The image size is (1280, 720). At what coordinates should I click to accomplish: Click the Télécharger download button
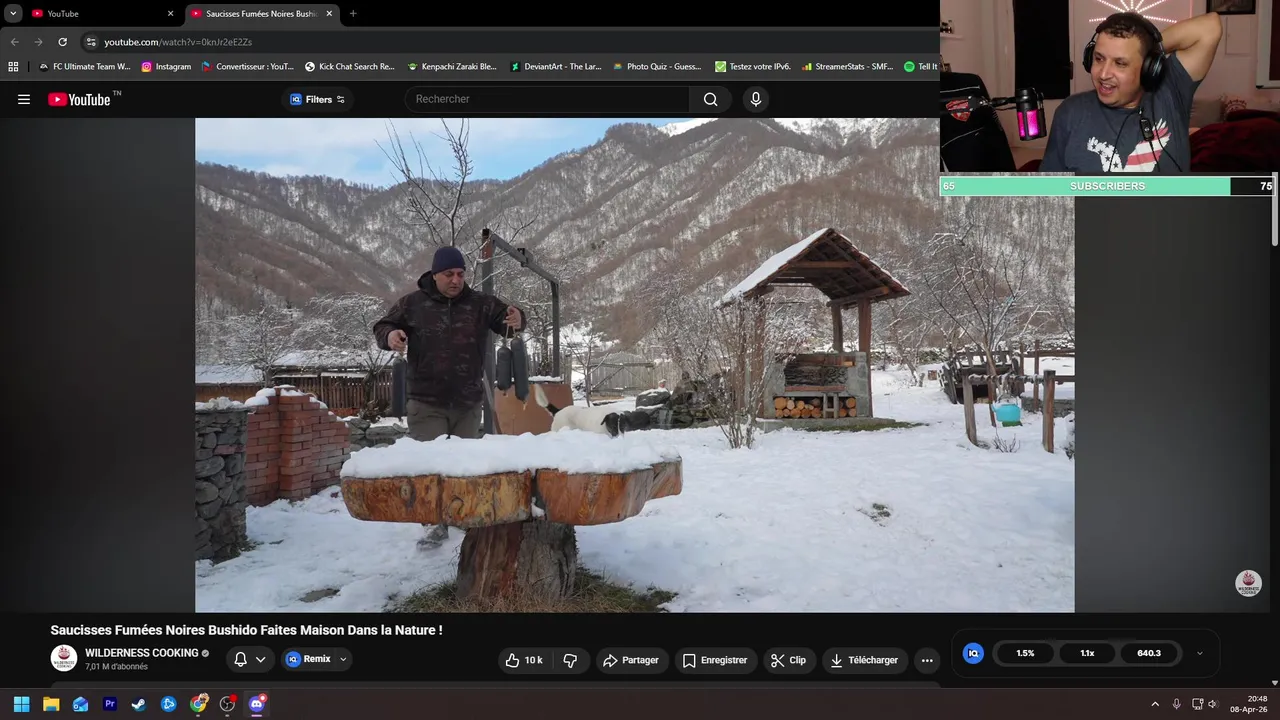tap(864, 660)
